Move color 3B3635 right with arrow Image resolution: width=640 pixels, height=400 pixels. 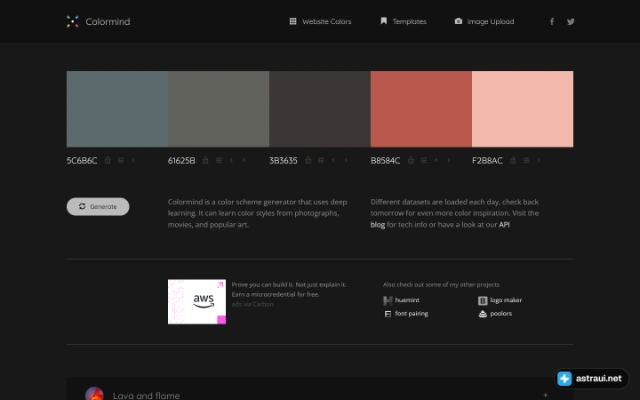point(346,160)
